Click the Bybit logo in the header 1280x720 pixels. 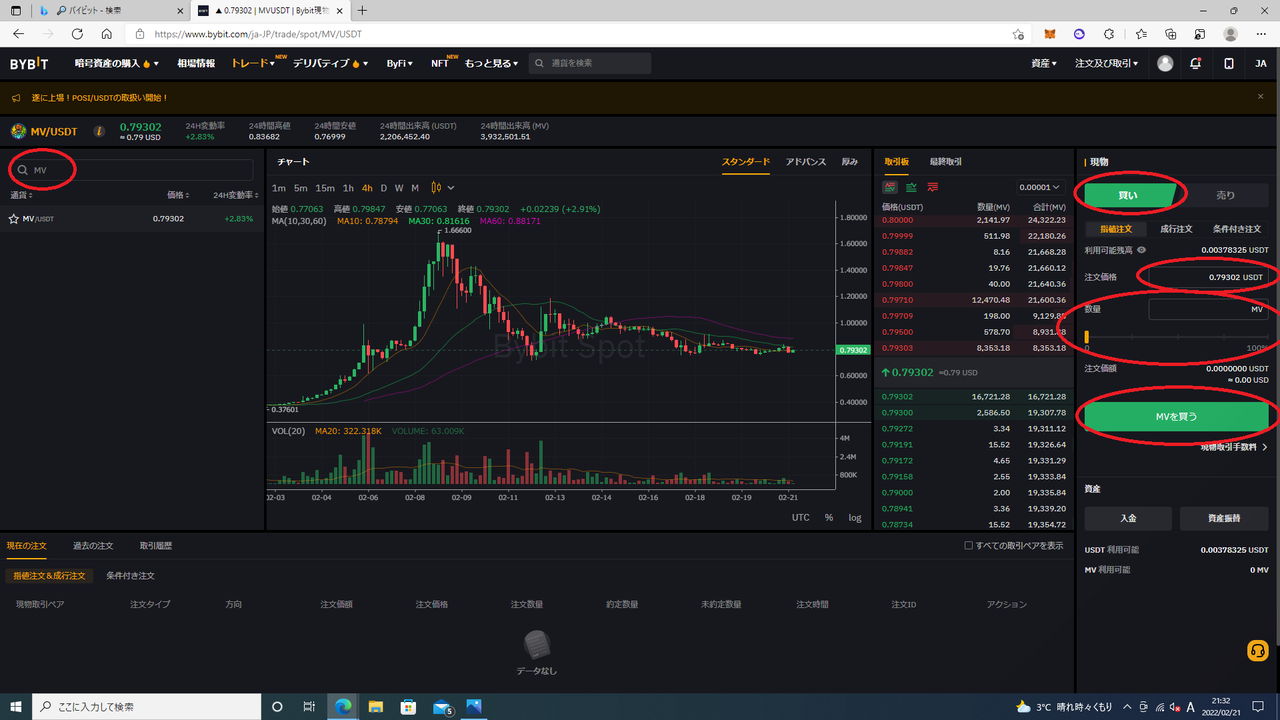29,63
